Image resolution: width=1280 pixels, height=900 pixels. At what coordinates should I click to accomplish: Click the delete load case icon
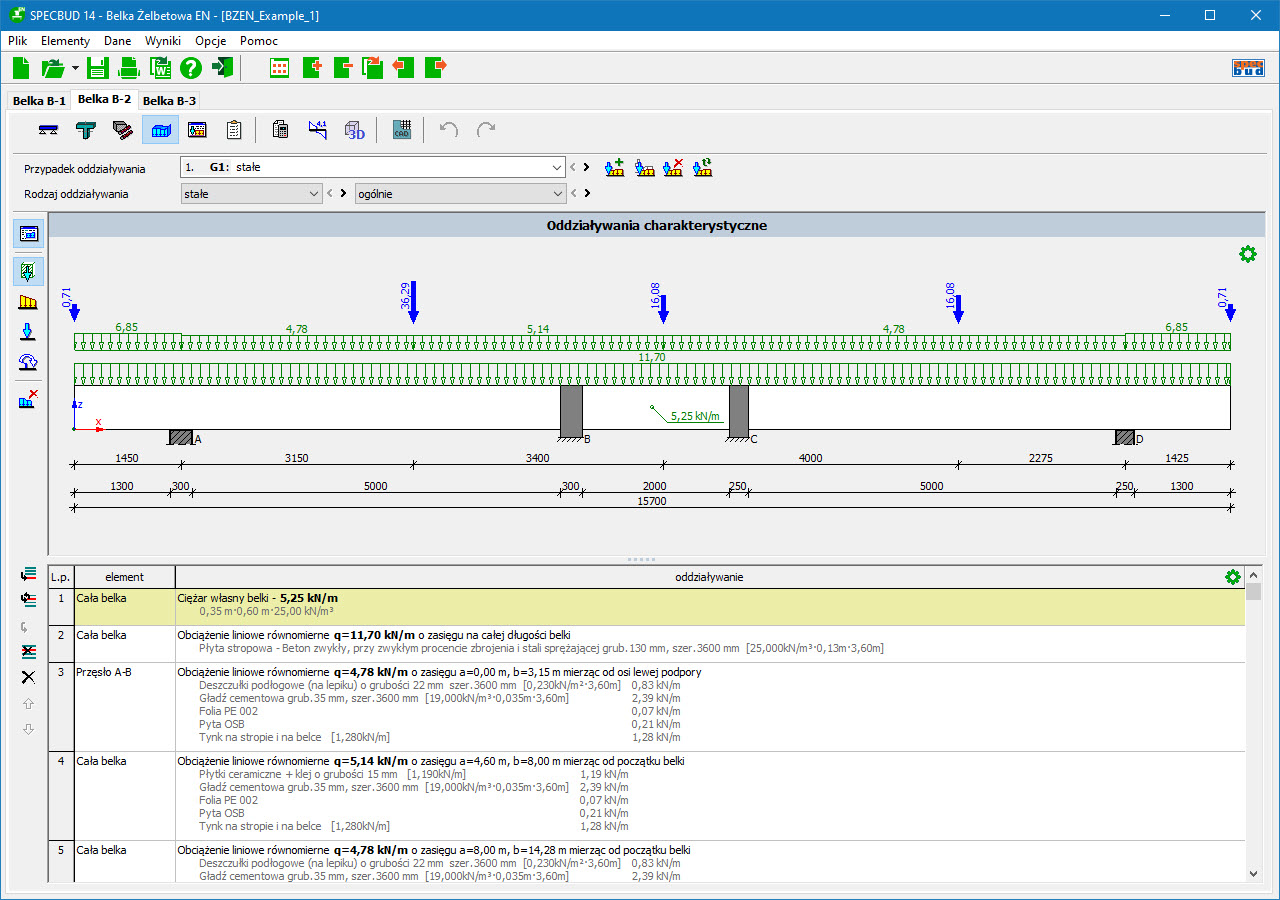click(x=673, y=168)
